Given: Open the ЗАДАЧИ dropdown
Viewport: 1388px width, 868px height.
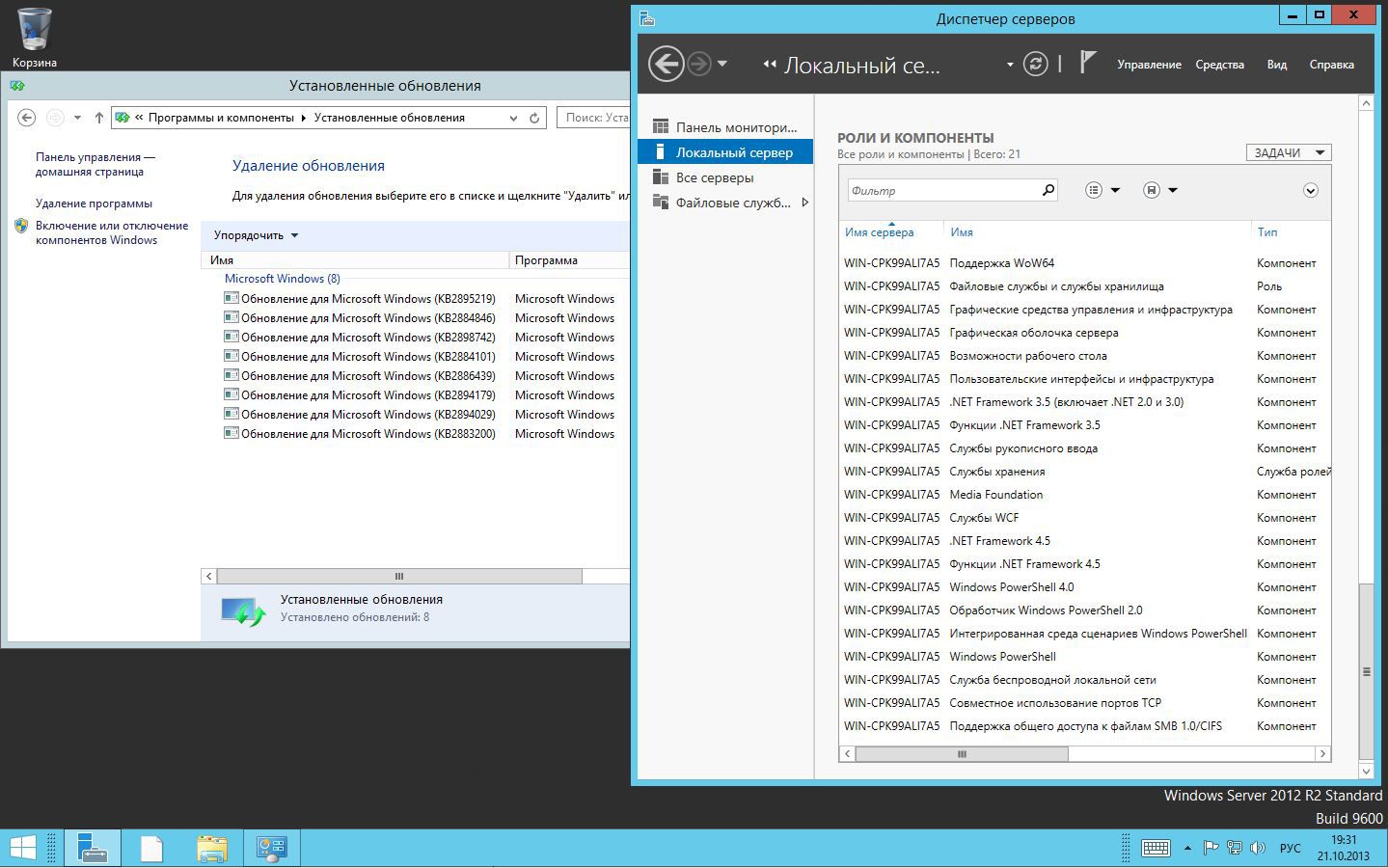Looking at the screenshot, I should (x=1289, y=152).
